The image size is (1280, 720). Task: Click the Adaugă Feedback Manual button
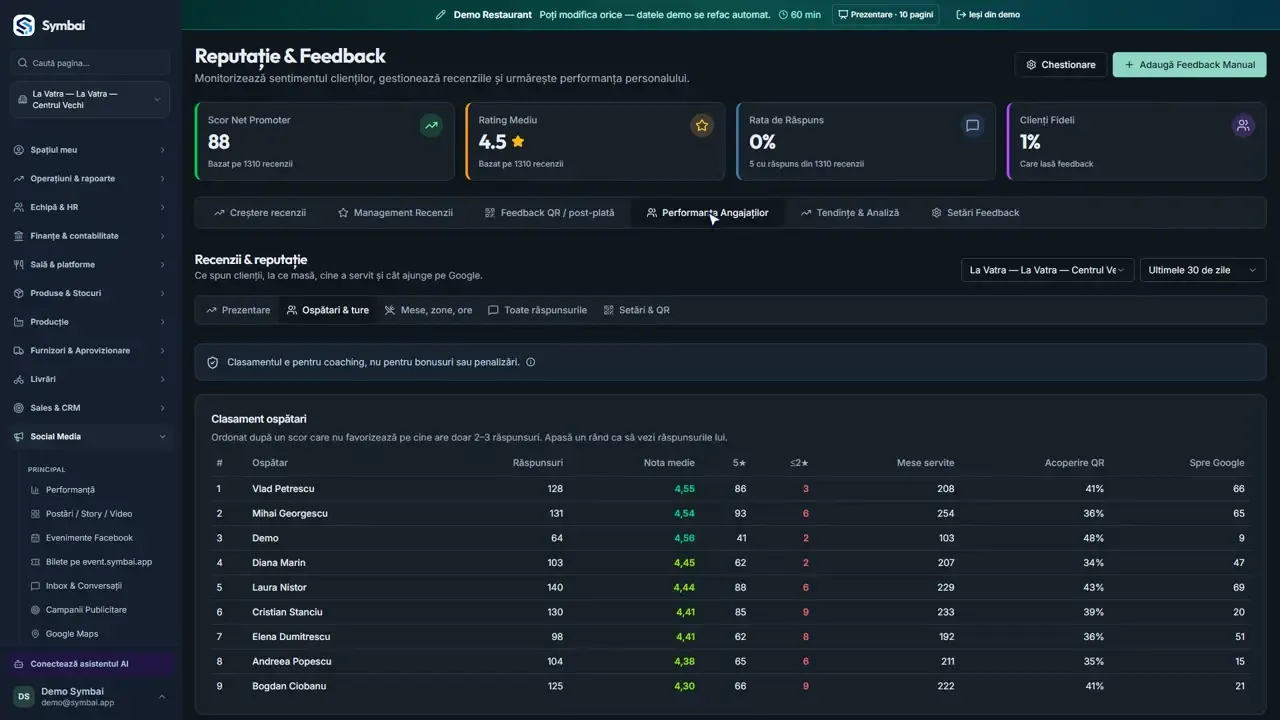(x=1189, y=65)
